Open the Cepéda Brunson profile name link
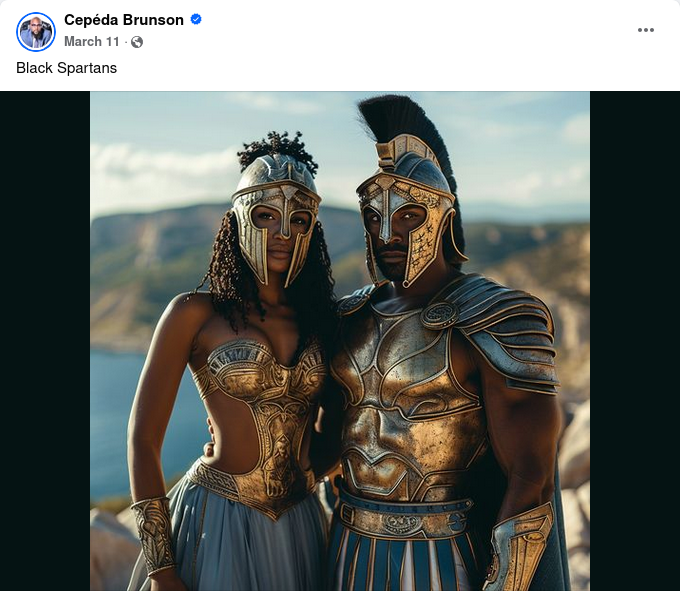Image resolution: width=680 pixels, height=591 pixels. click(124, 20)
